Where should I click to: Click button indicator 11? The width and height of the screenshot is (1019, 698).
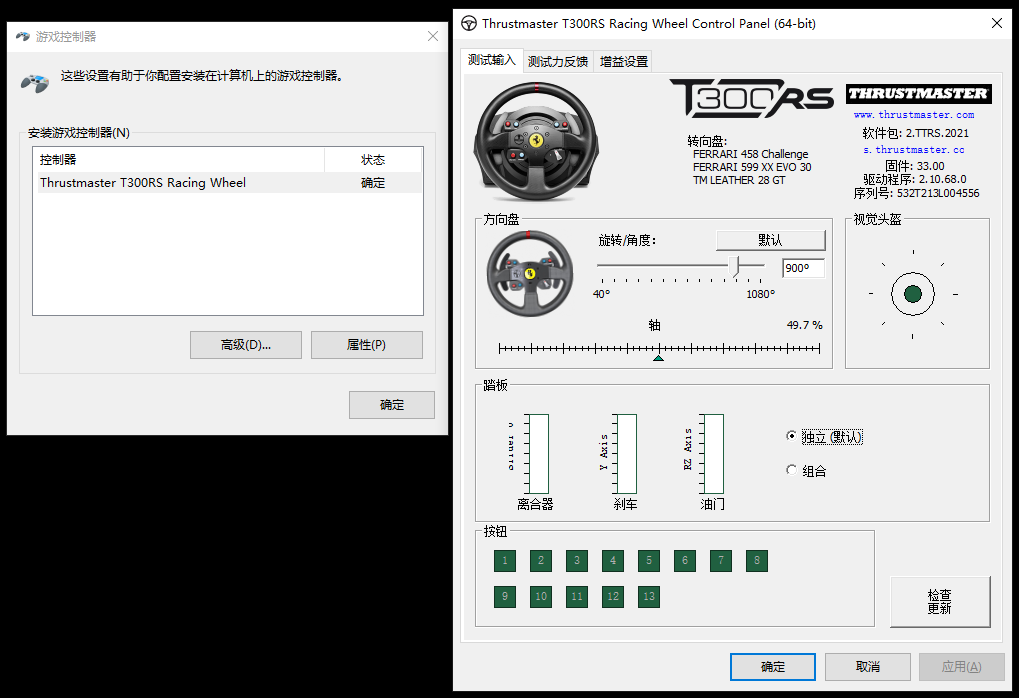point(577,597)
